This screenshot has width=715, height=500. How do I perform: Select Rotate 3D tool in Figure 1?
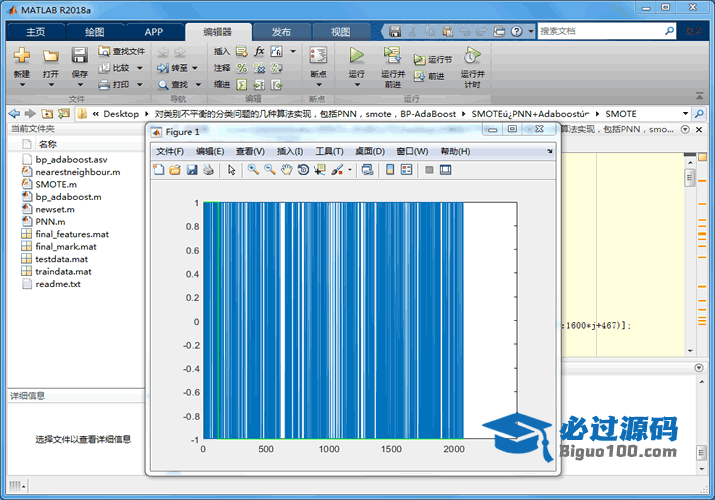point(303,170)
